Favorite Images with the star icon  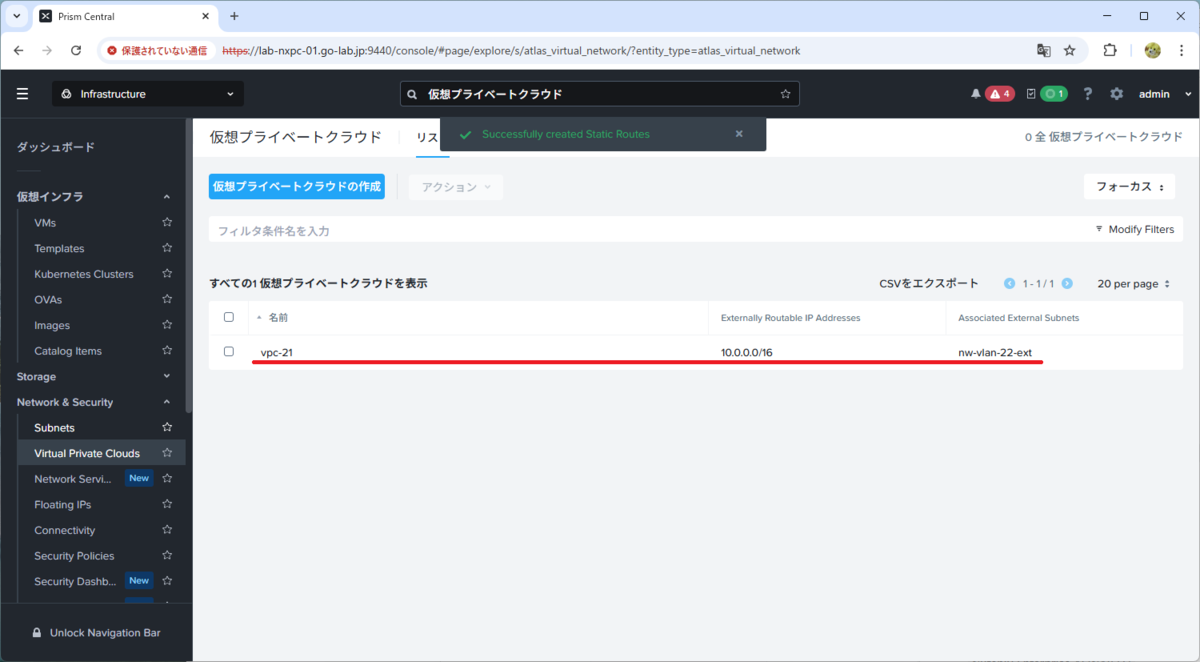pos(167,325)
